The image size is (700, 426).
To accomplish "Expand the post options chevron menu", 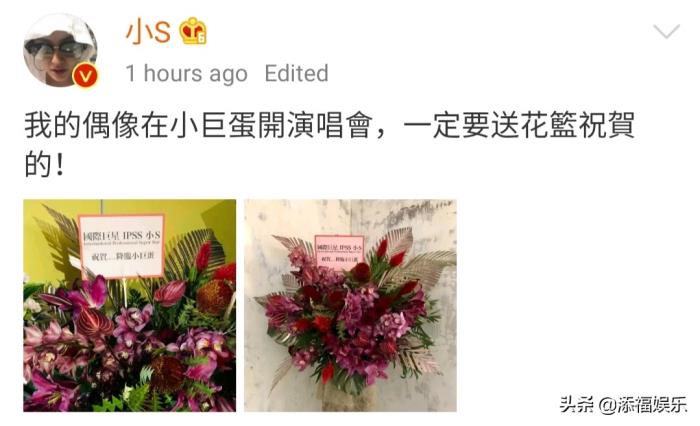I will (666, 31).
